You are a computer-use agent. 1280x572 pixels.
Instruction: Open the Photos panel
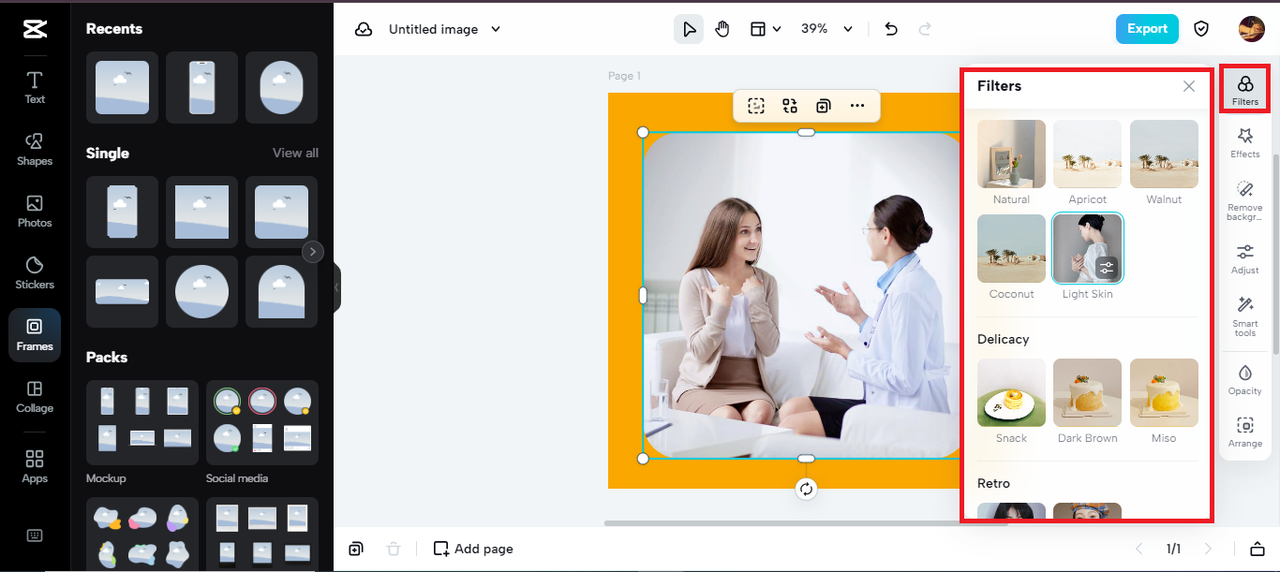click(x=35, y=211)
